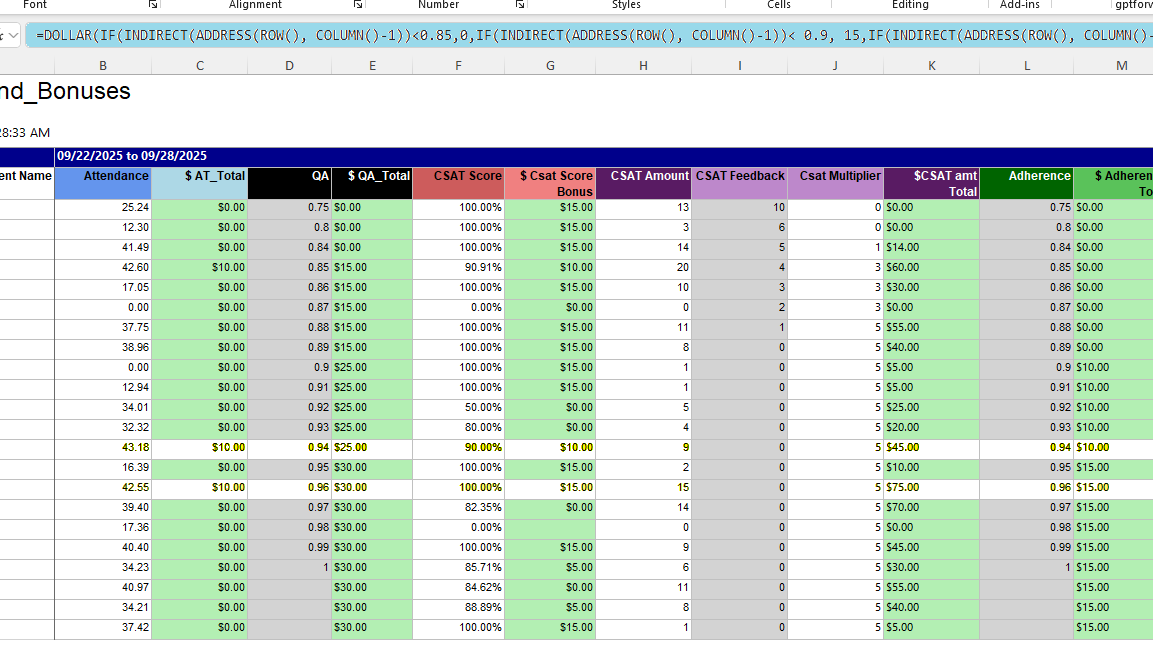Select column B header
Viewport: 1153px width, 661px height.
click(x=102, y=64)
